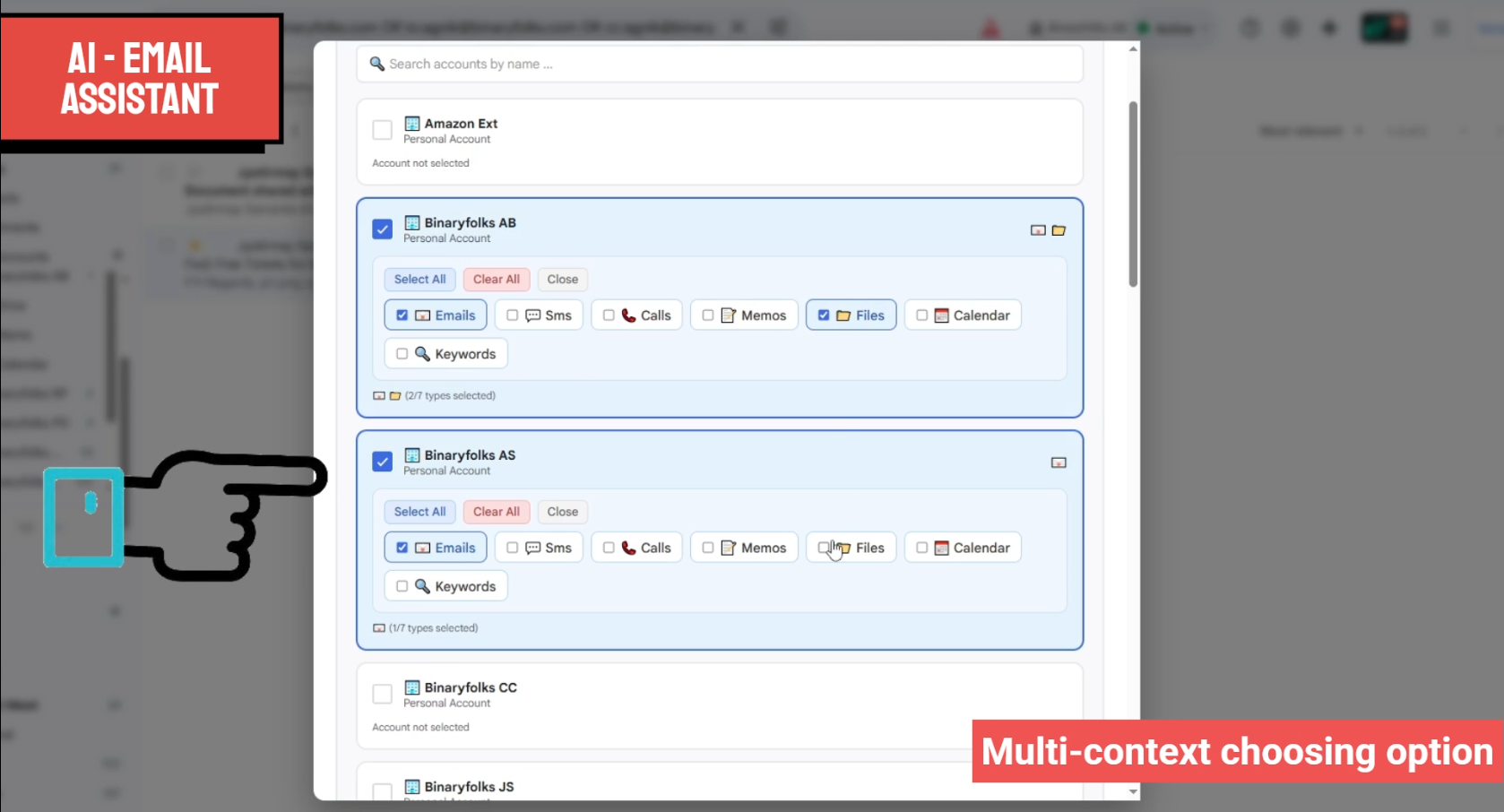Image resolution: width=1504 pixels, height=812 pixels.
Task: Click Select All in Binaryfolks AS card
Action: (x=419, y=512)
